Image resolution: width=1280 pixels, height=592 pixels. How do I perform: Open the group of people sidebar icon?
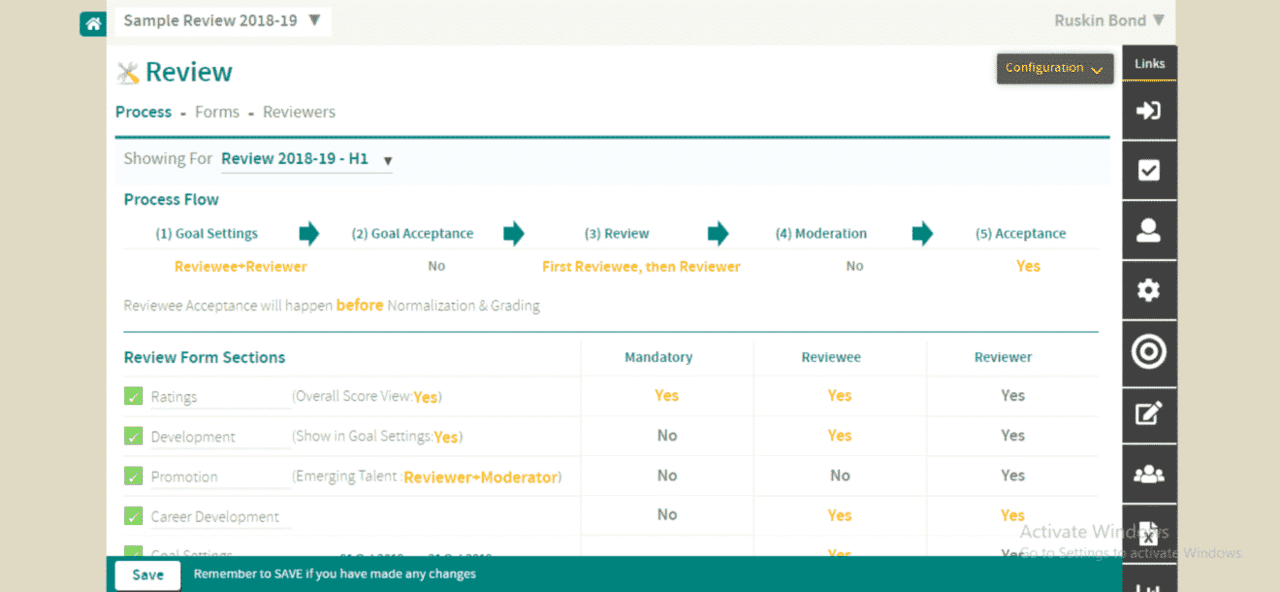[1149, 474]
